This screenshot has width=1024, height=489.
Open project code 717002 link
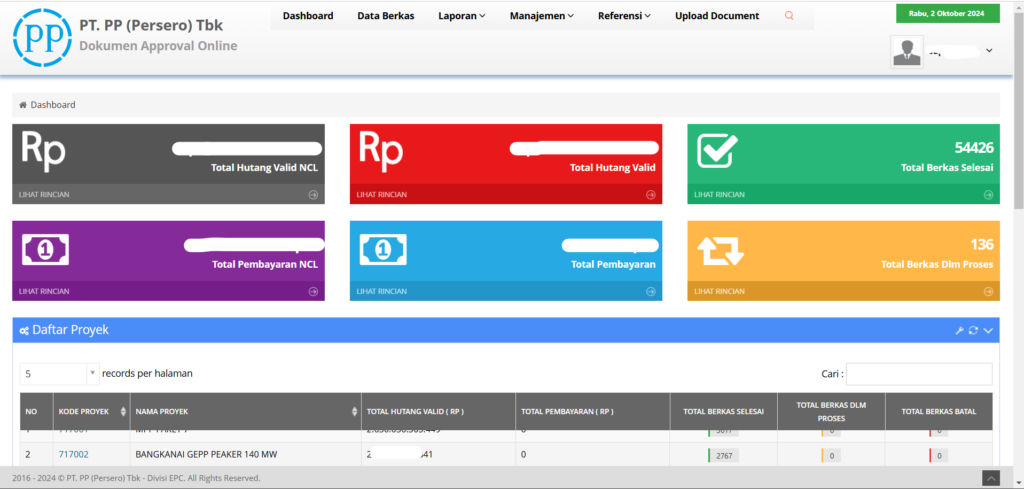pyautogui.click(x=73, y=455)
